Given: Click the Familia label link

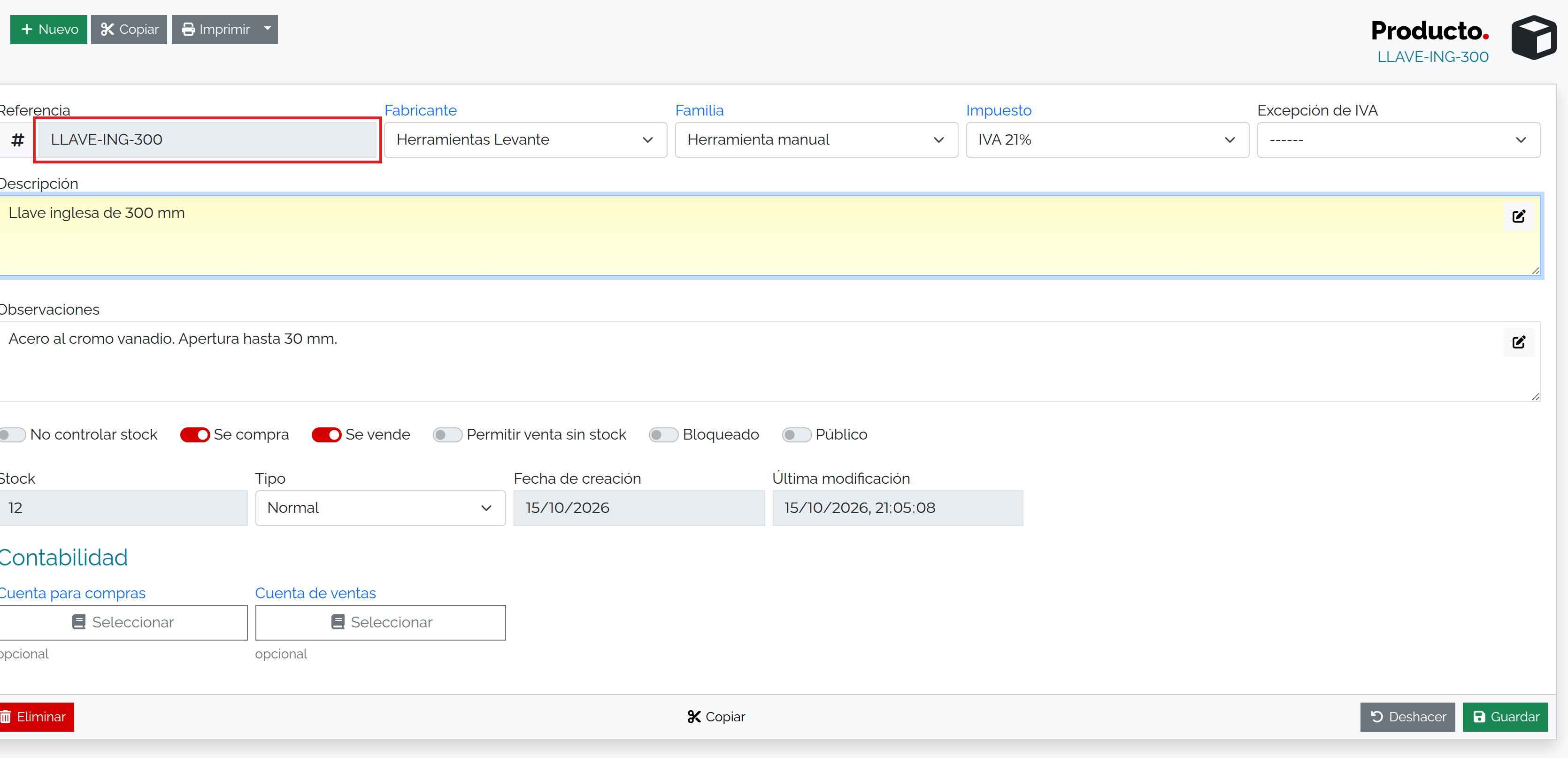Looking at the screenshot, I should pyautogui.click(x=699, y=110).
